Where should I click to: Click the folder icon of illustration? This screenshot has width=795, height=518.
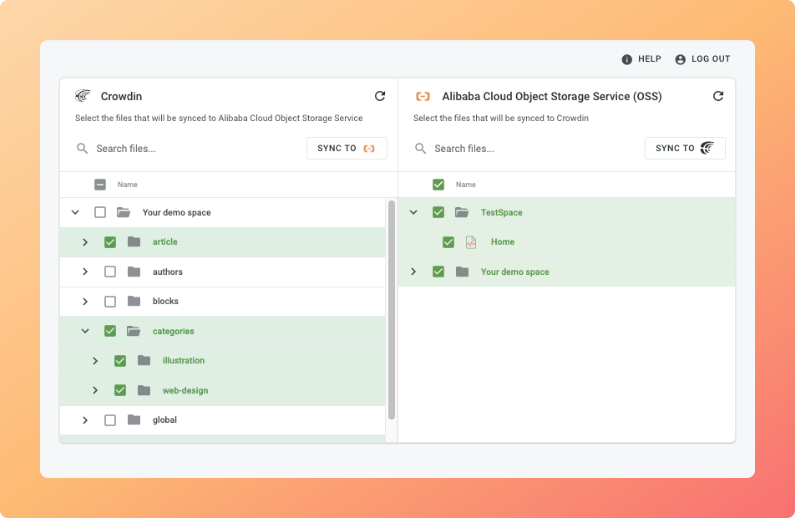[x=144, y=360]
